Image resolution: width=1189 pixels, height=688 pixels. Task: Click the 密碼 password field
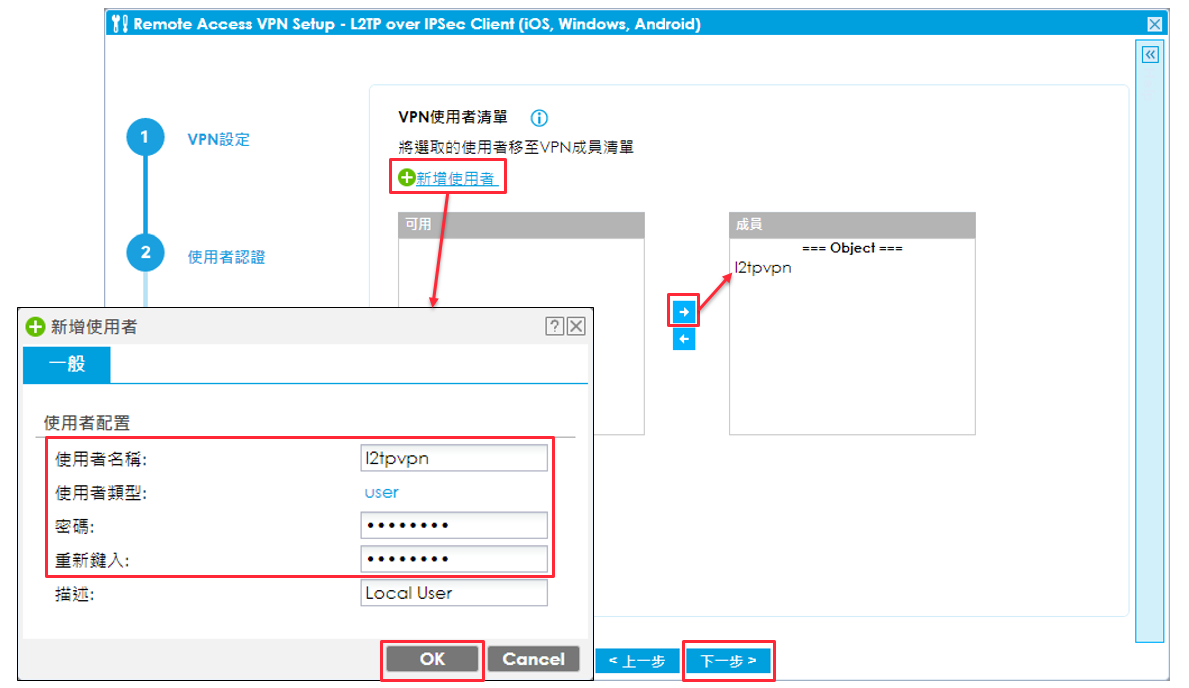coord(453,525)
